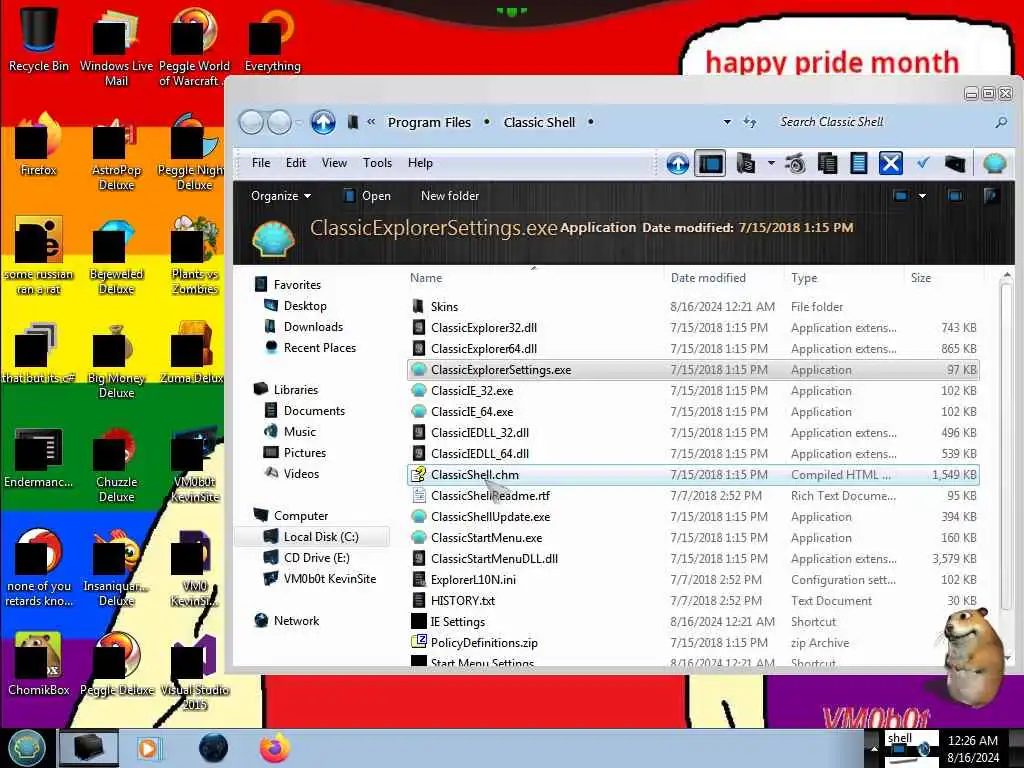Open the view options dropdown arrow
Screen dimensions: 1024x768
(922, 196)
